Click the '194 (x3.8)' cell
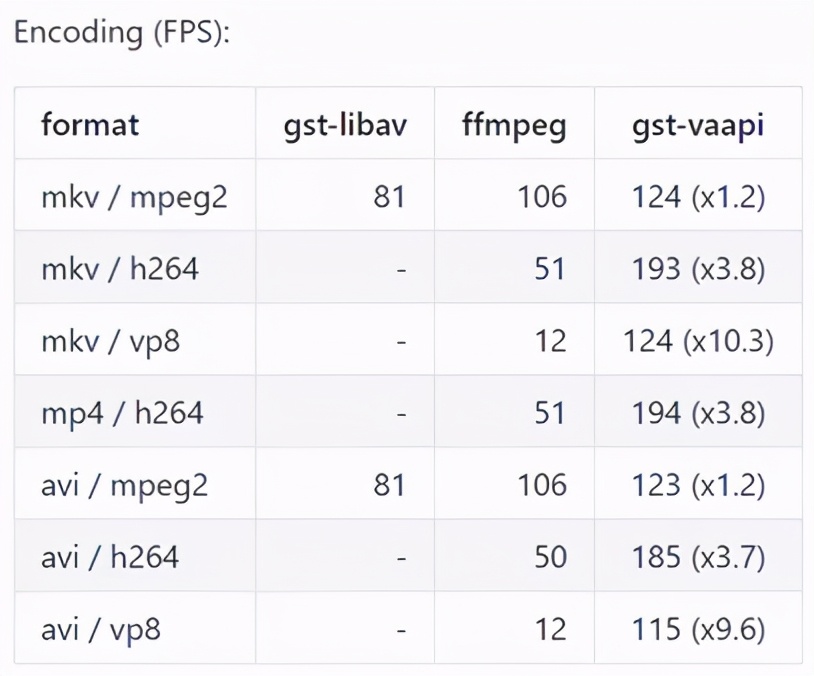The height and width of the screenshot is (676, 814). coord(698,414)
